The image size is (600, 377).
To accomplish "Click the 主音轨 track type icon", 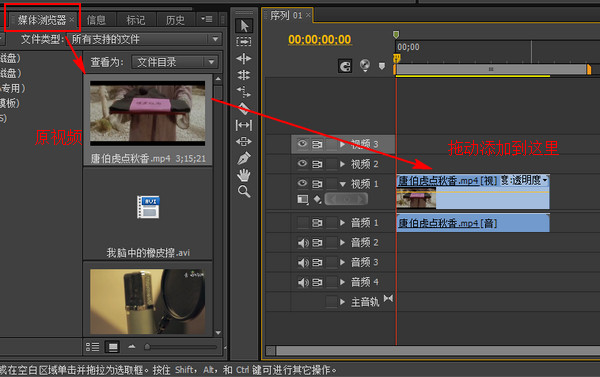I will [x=388, y=298].
